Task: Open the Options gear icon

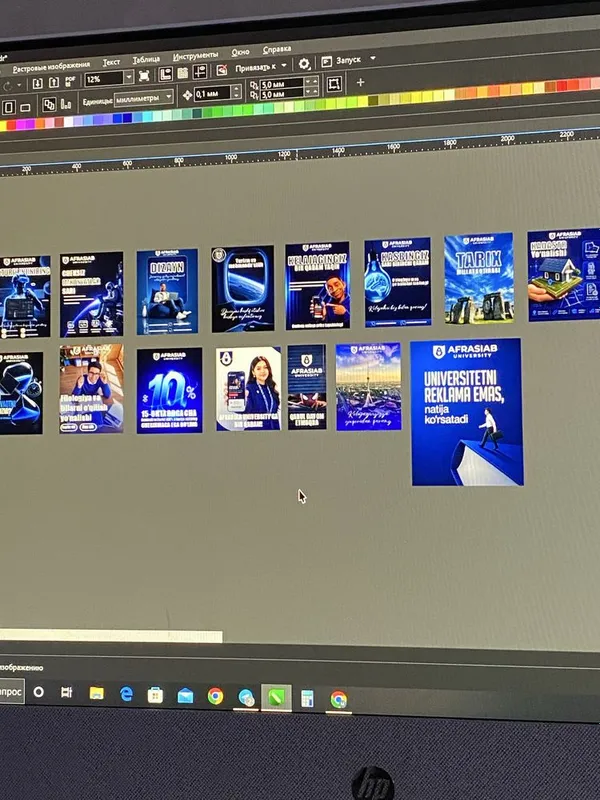Action: [x=304, y=64]
